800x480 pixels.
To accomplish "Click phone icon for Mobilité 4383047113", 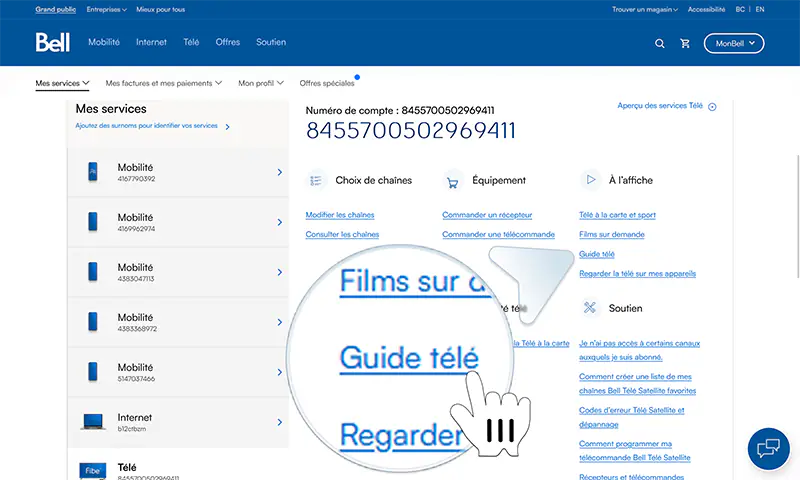I will (x=93, y=272).
